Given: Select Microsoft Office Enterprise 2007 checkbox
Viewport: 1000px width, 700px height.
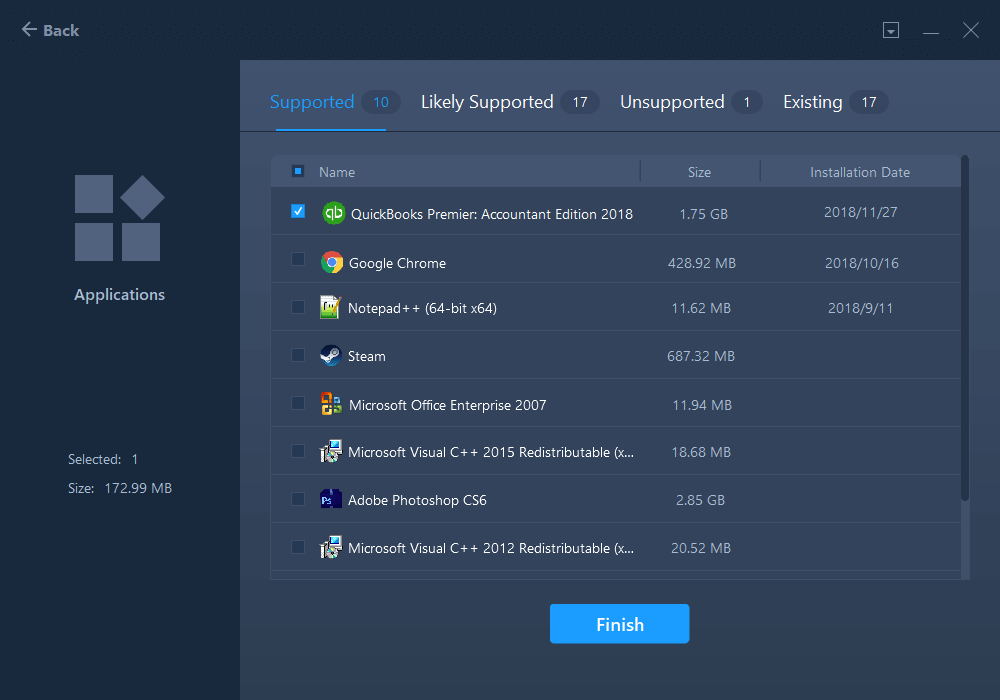Looking at the screenshot, I should (x=298, y=403).
